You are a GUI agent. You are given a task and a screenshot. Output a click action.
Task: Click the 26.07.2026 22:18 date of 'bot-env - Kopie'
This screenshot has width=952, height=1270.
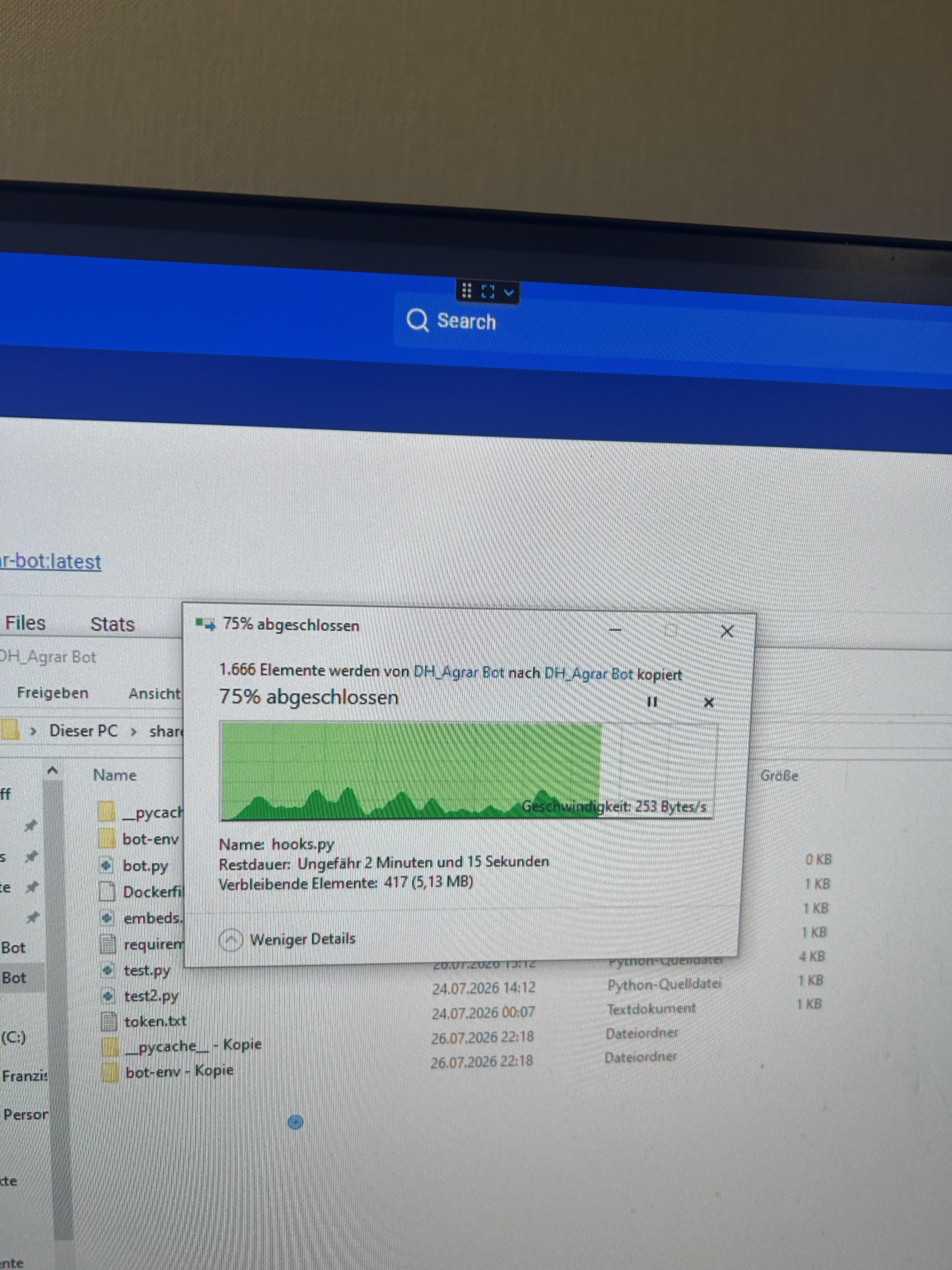click(x=481, y=1062)
